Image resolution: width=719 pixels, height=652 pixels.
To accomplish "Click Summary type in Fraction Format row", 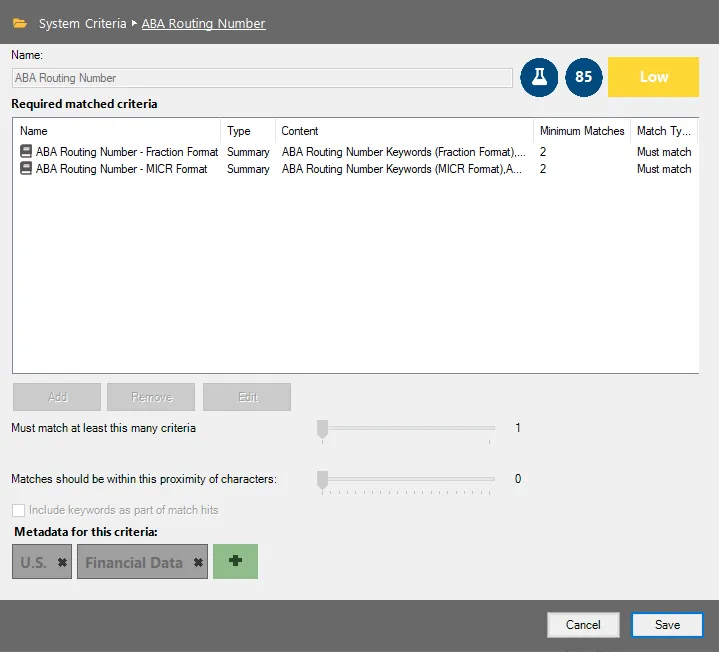I will pos(248,152).
